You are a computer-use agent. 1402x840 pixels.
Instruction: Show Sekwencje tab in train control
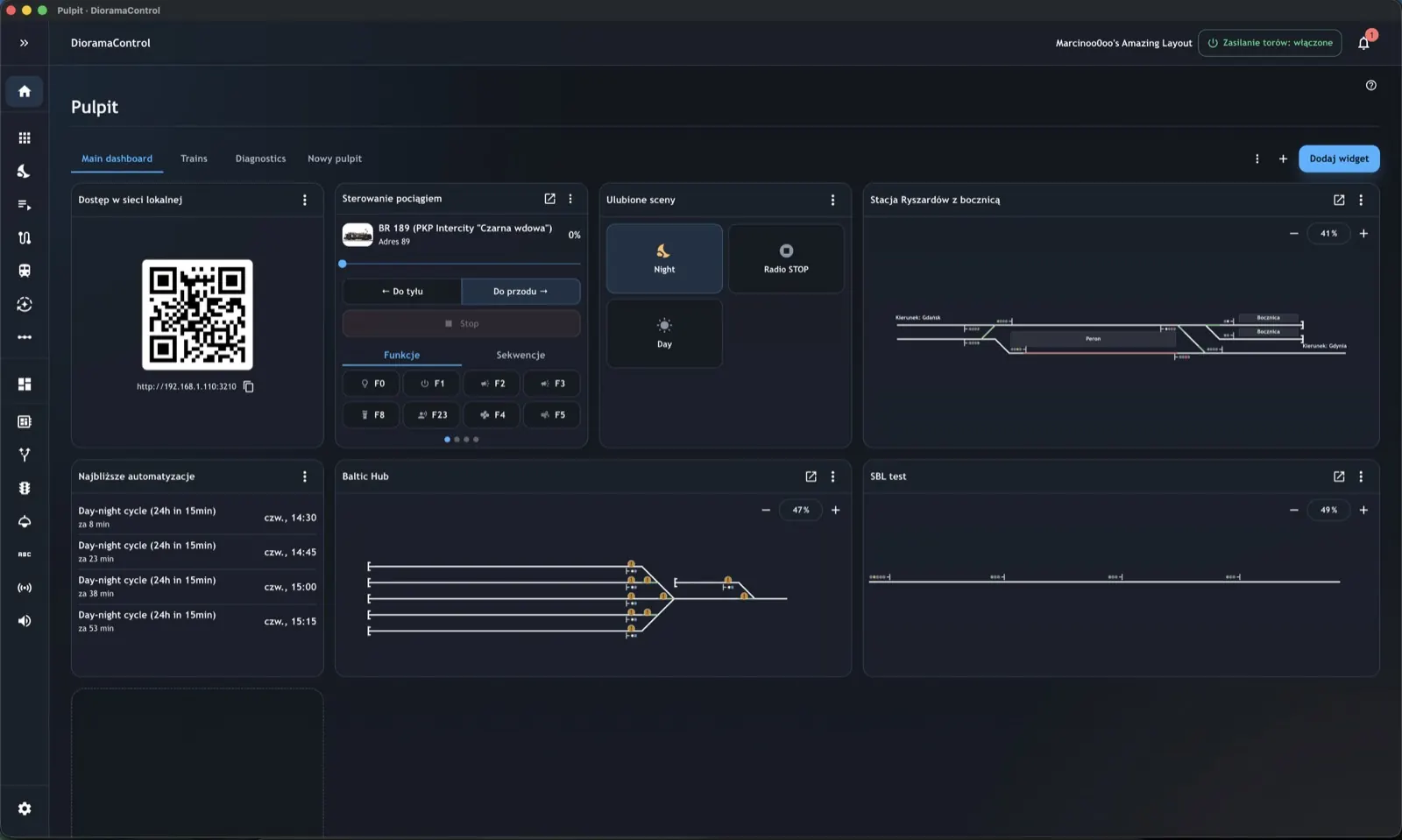click(520, 355)
